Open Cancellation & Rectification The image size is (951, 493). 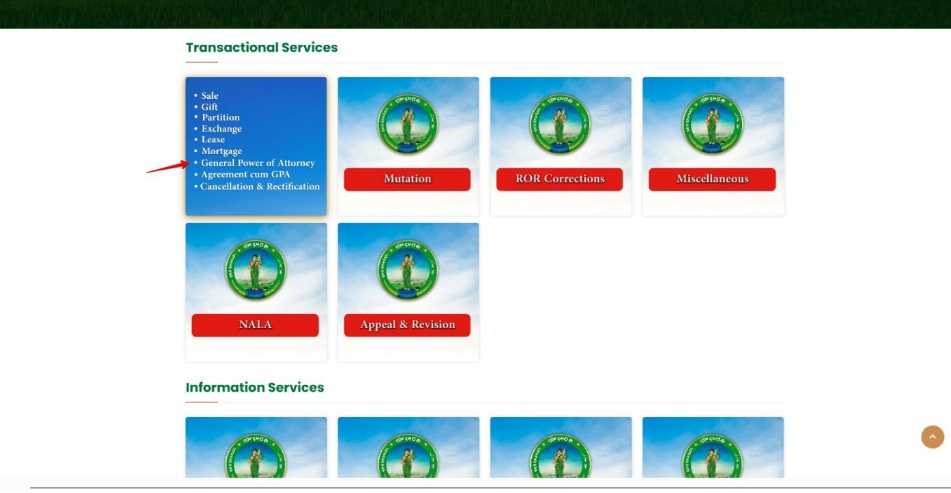coord(260,186)
